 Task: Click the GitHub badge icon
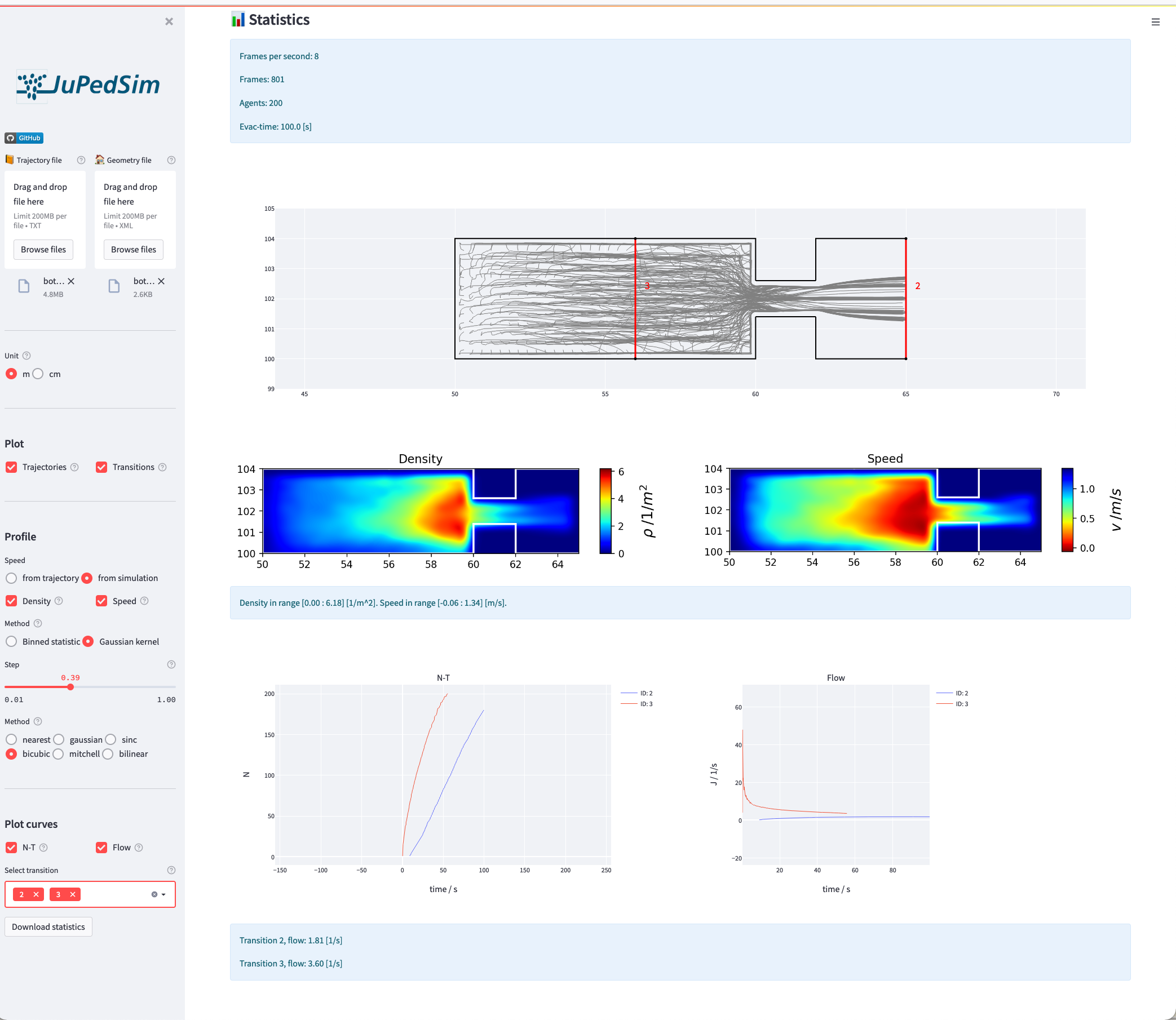tap(24, 138)
